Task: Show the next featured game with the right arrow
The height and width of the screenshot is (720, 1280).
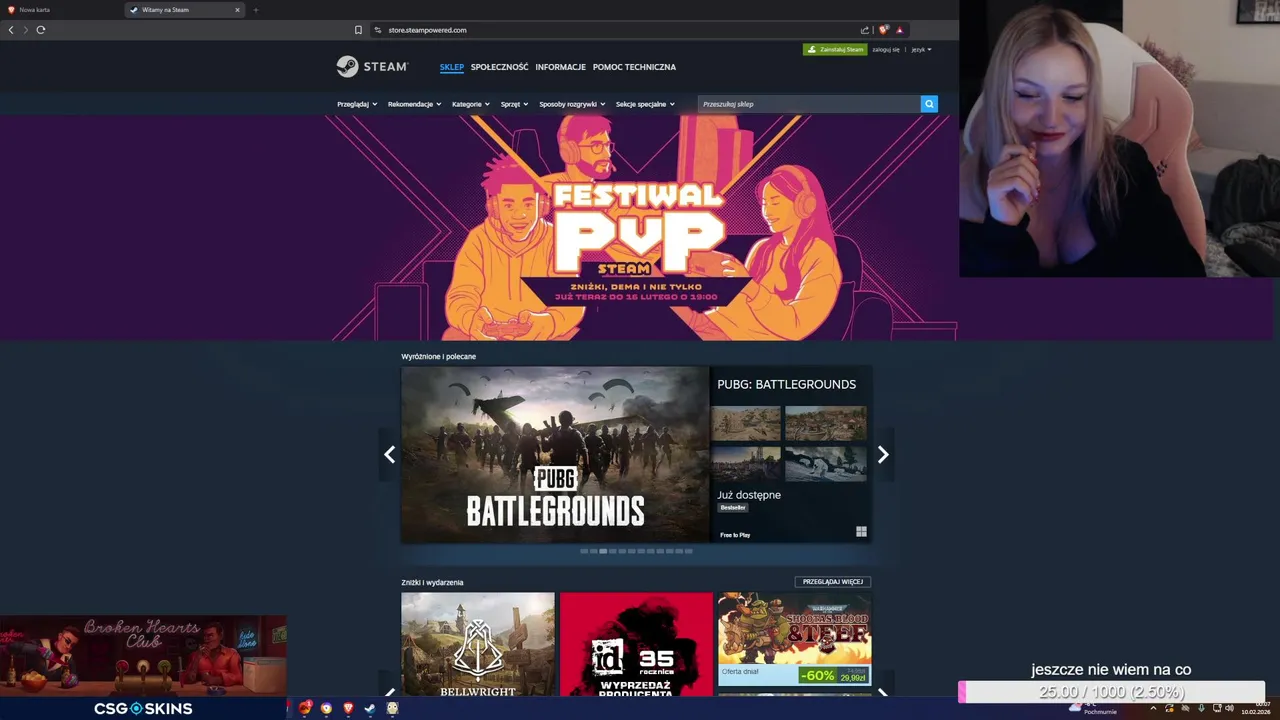Action: tap(883, 455)
